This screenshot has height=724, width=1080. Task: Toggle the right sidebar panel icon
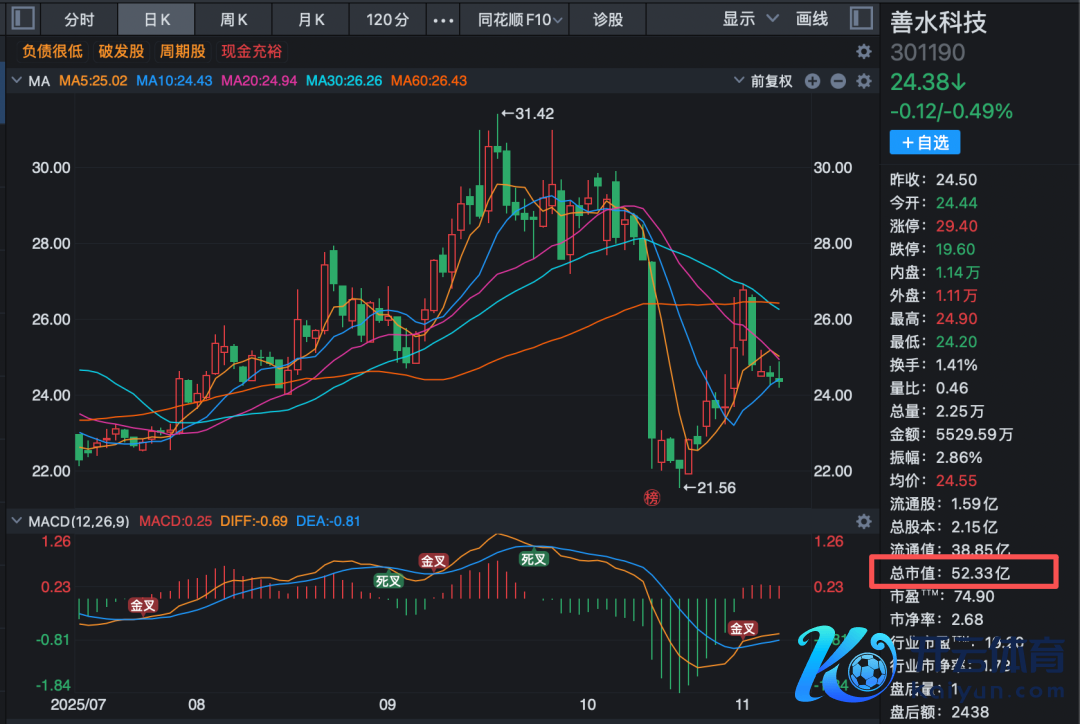(860, 18)
